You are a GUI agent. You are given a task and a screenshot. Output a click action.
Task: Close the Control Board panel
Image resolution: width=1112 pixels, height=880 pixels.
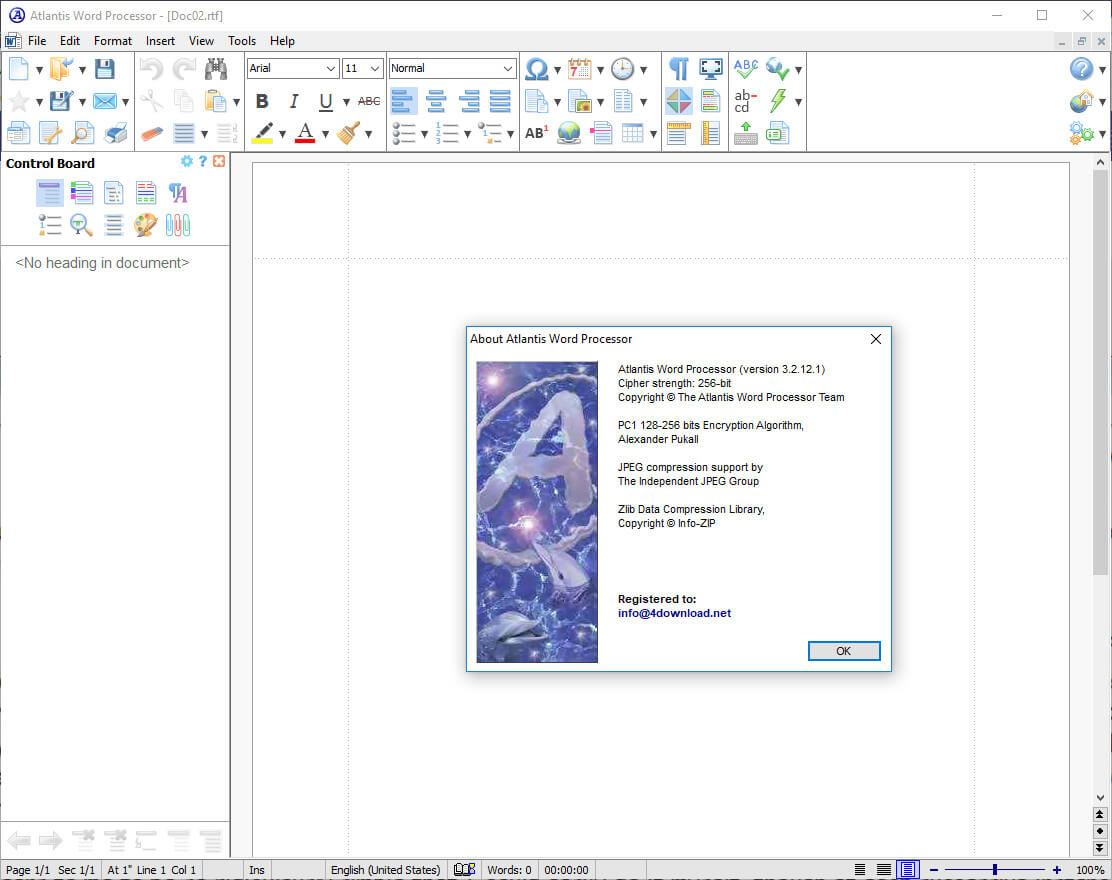coord(219,162)
